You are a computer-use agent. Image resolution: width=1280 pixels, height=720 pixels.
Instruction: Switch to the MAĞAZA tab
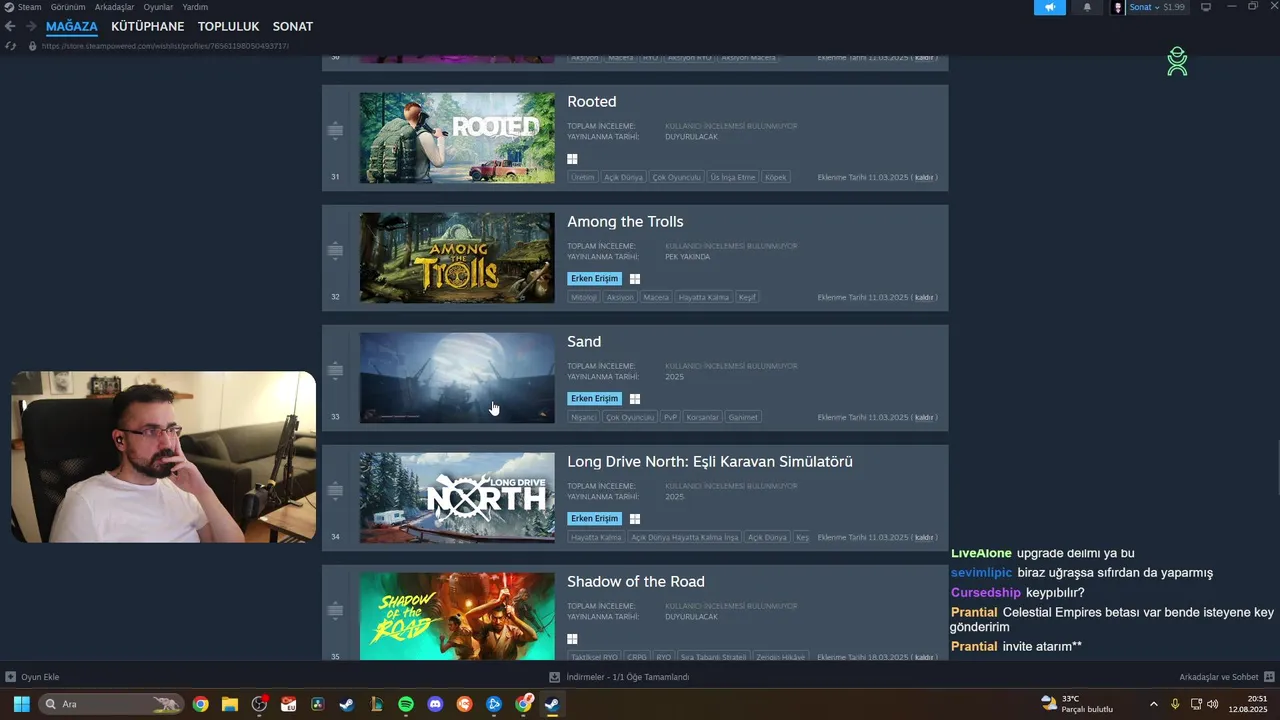[72, 27]
